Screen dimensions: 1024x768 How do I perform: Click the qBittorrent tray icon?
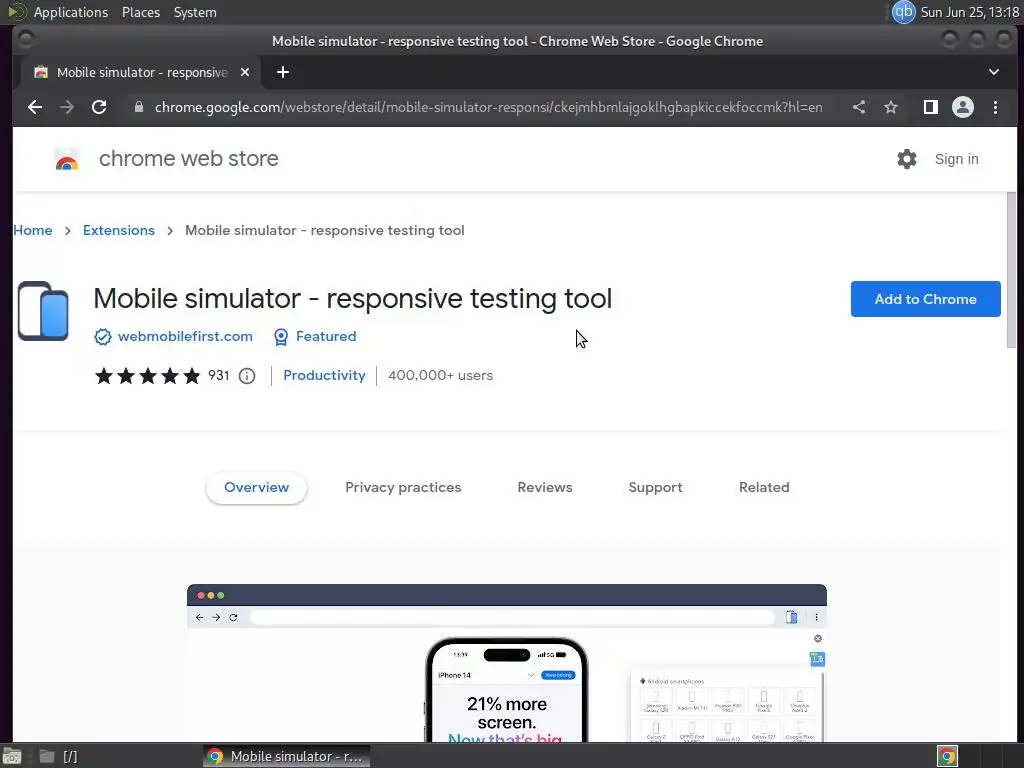904,12
